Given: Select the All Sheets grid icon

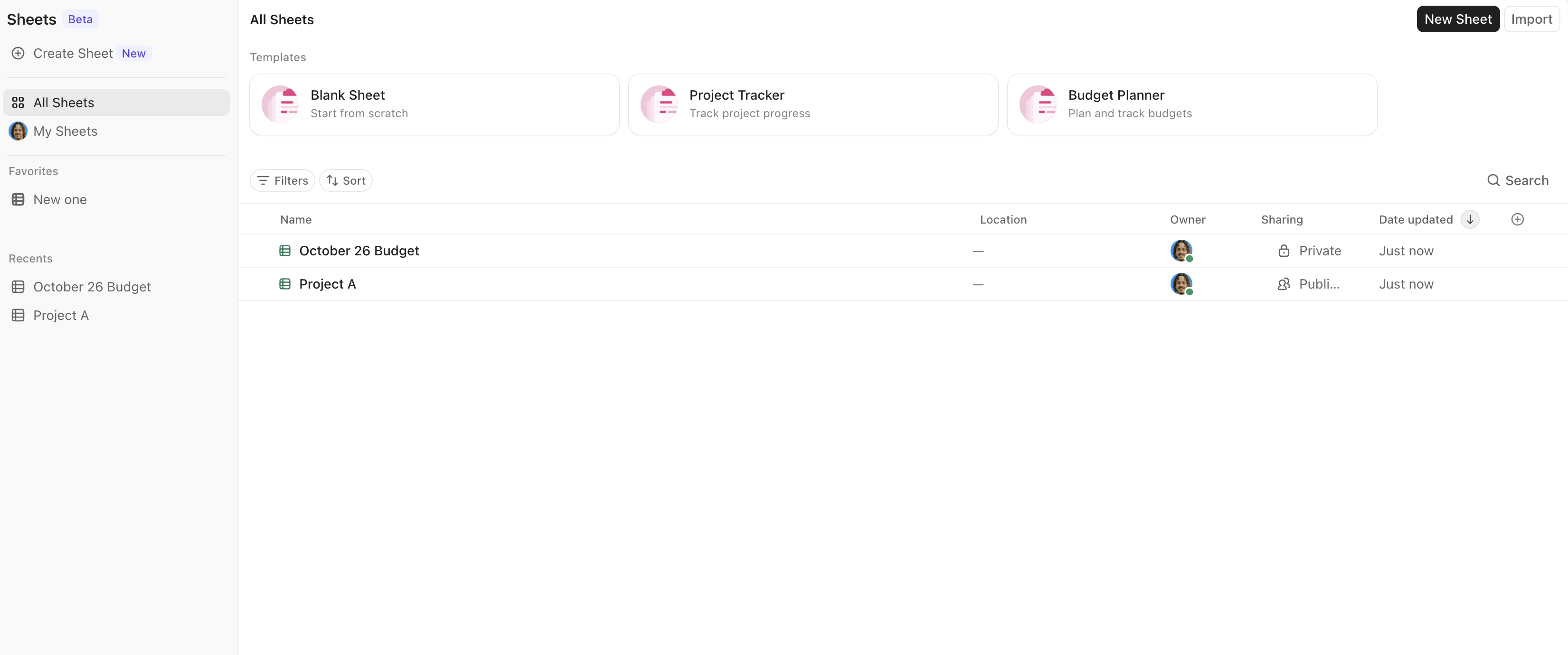Looking at the screenshot, I should pyautogui.click(x=18, y=103).
